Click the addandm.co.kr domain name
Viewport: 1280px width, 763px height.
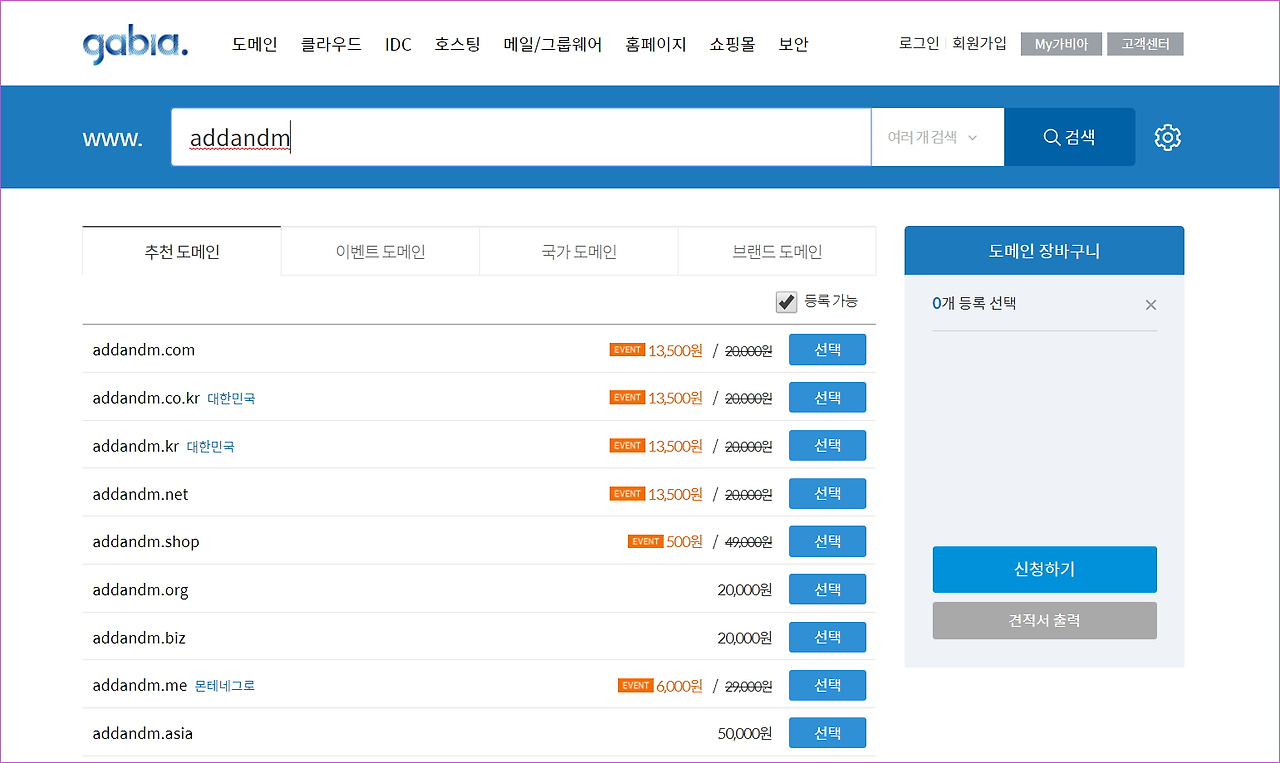tap(146, 398)
